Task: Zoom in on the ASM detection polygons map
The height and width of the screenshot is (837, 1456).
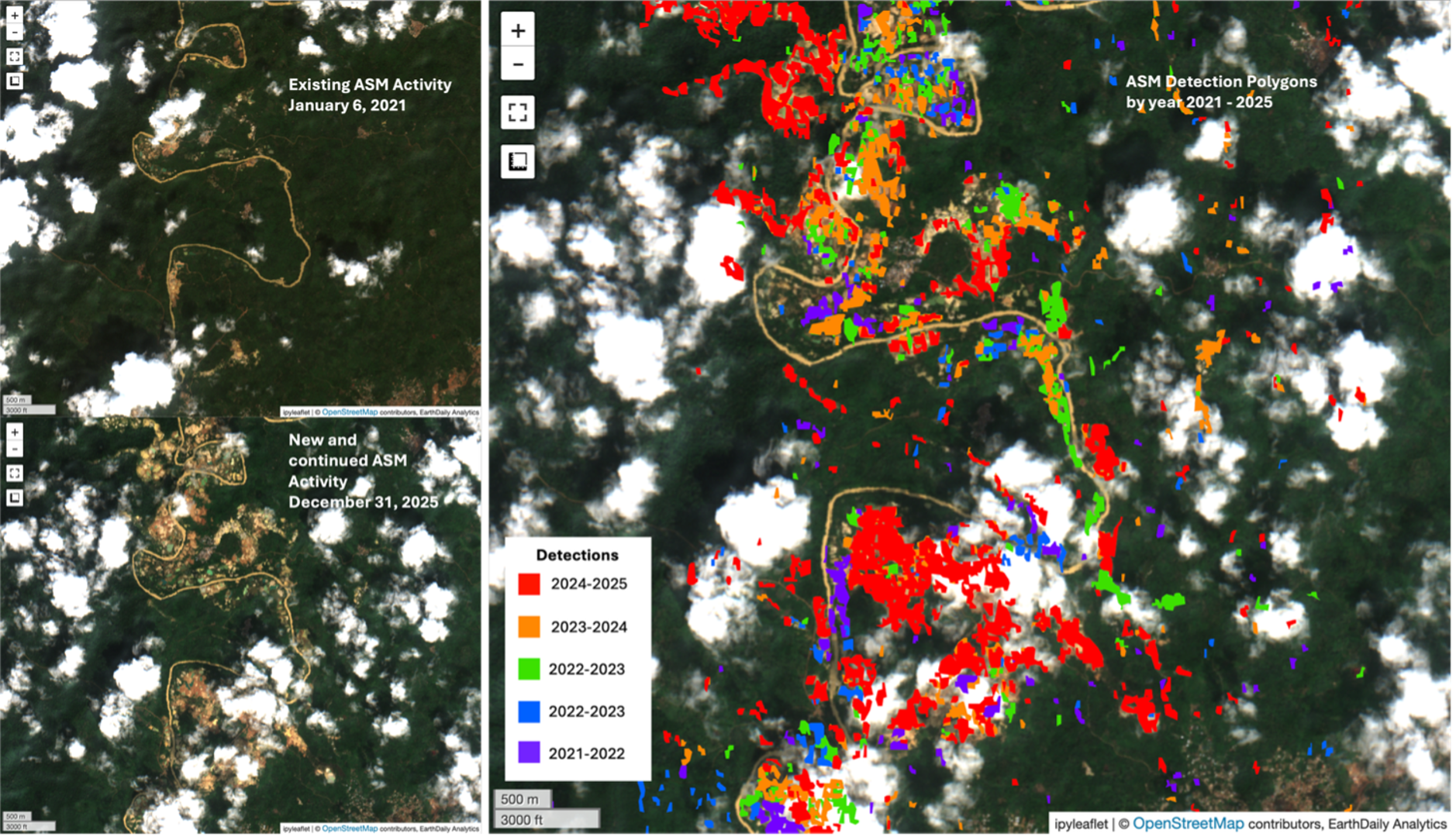Action: 518,30
